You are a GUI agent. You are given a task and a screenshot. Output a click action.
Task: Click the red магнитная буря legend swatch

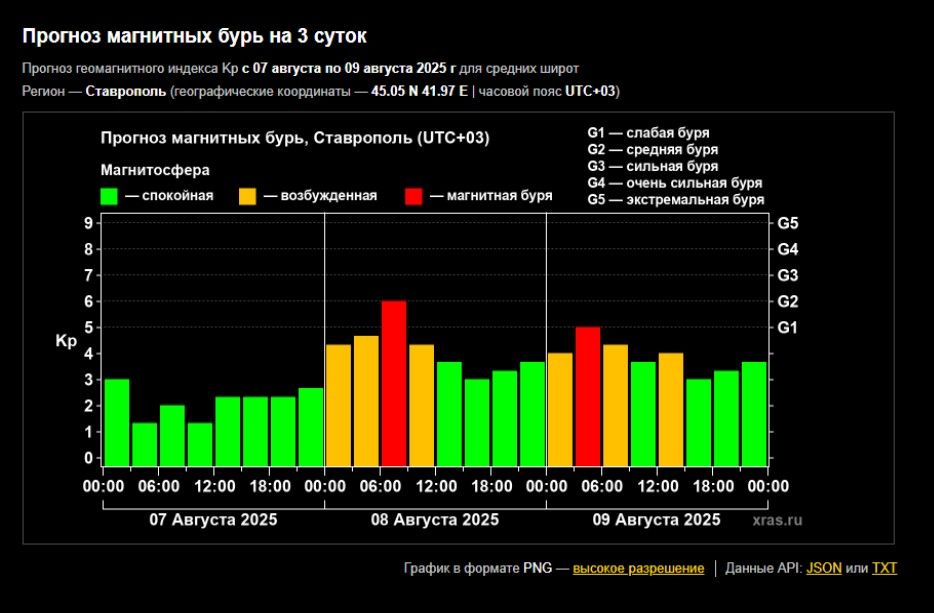[x=413, y=196]
